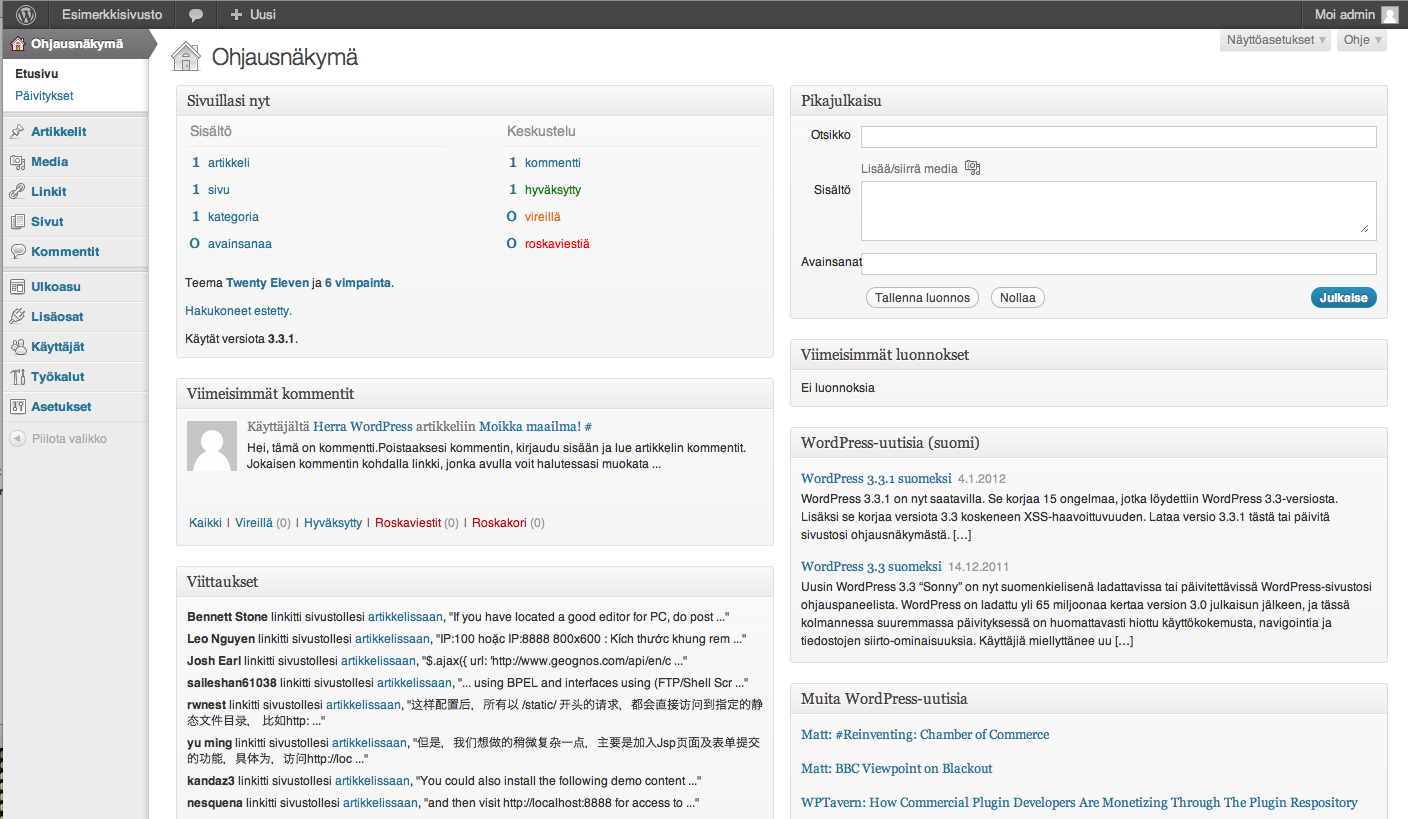Open the Moi admin account menu

click(1356, 15)
